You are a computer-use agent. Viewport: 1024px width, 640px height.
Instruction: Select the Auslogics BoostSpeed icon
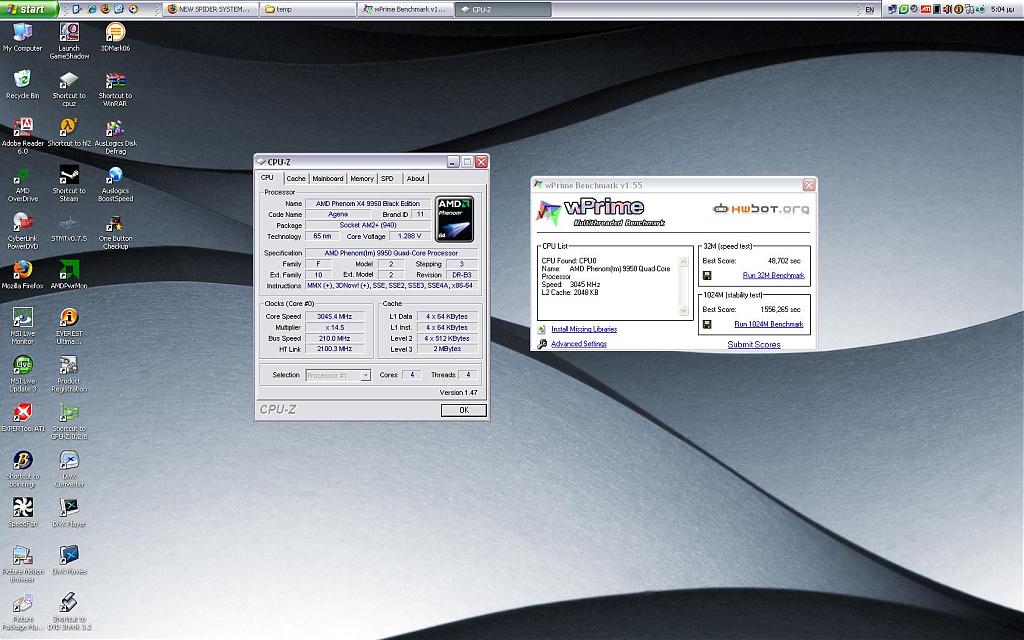[116, 184]
